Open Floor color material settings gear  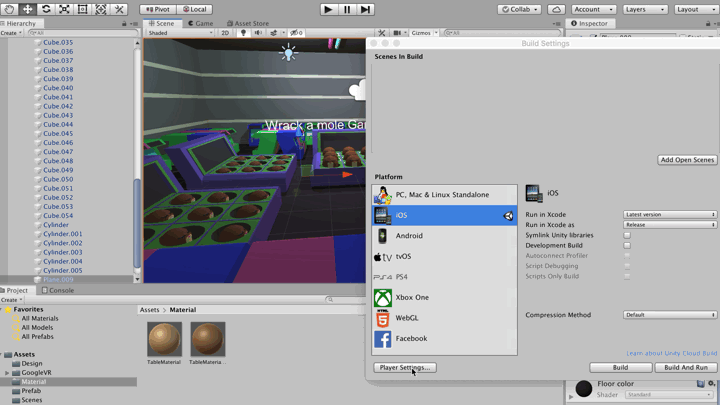point(711,383)
